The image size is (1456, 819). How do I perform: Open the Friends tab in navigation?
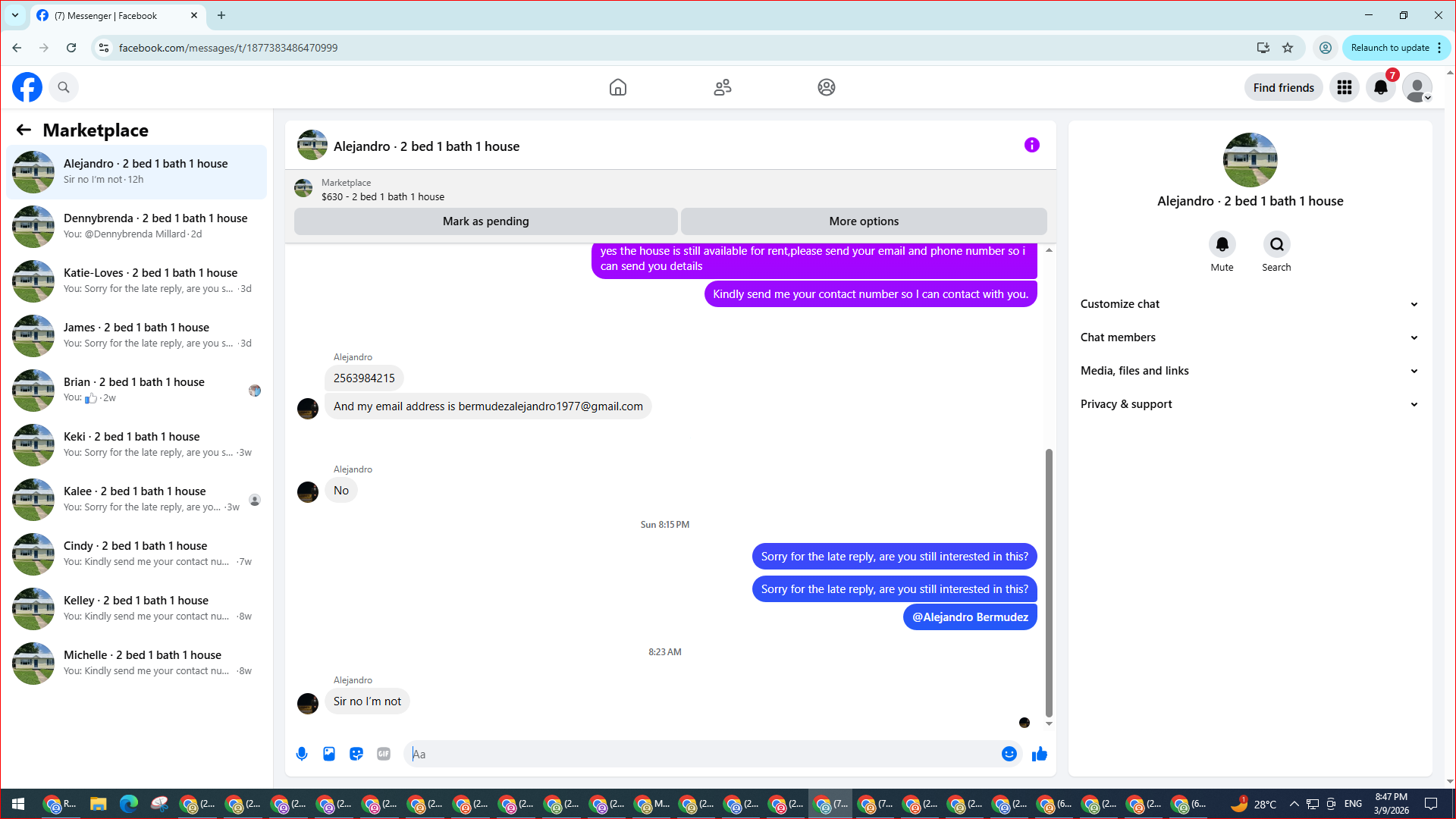click(722, 87)
